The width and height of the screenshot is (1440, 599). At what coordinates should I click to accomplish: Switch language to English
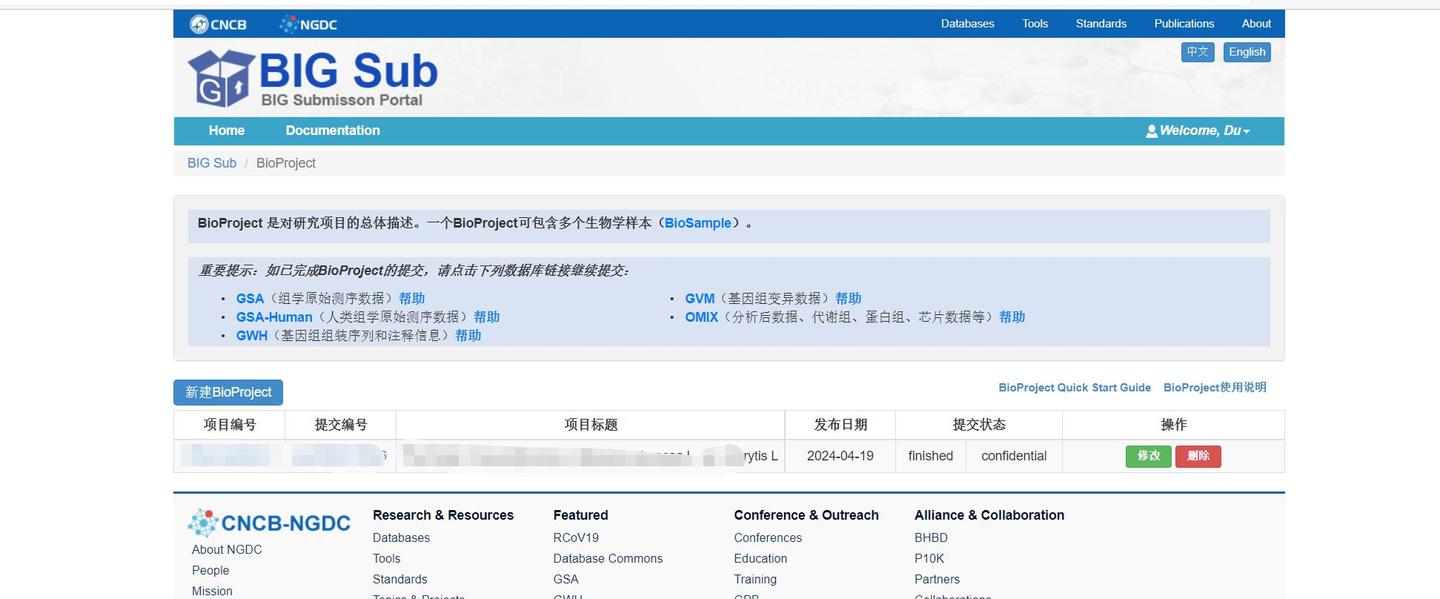pos(1247,52)
